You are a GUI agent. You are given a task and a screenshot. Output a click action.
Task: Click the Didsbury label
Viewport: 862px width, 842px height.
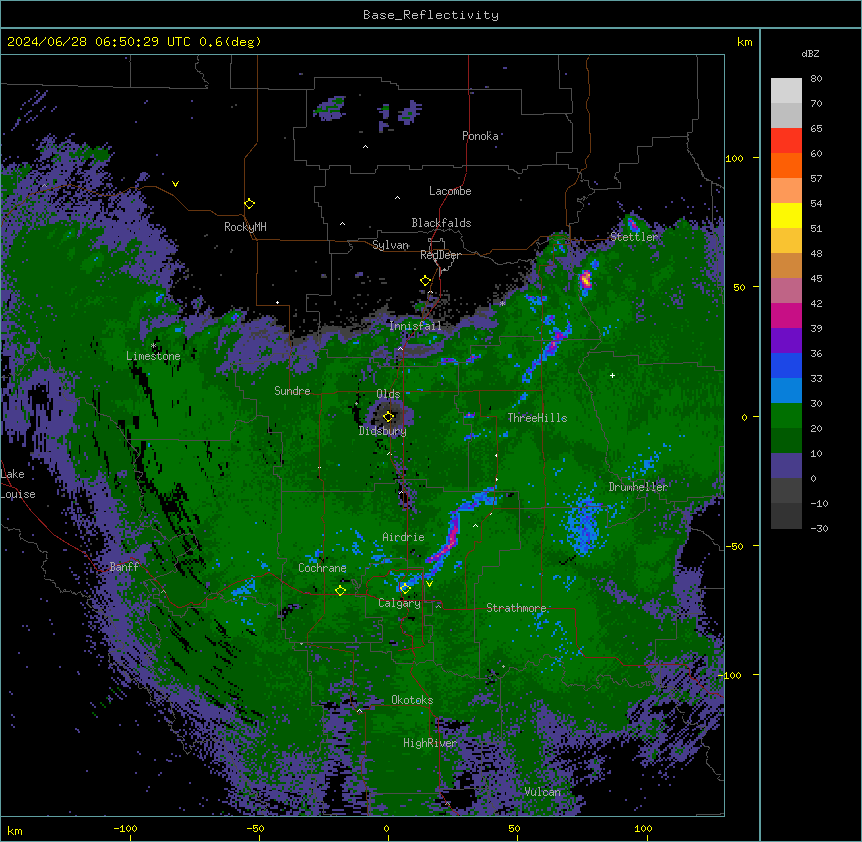(x=383, y=431)
